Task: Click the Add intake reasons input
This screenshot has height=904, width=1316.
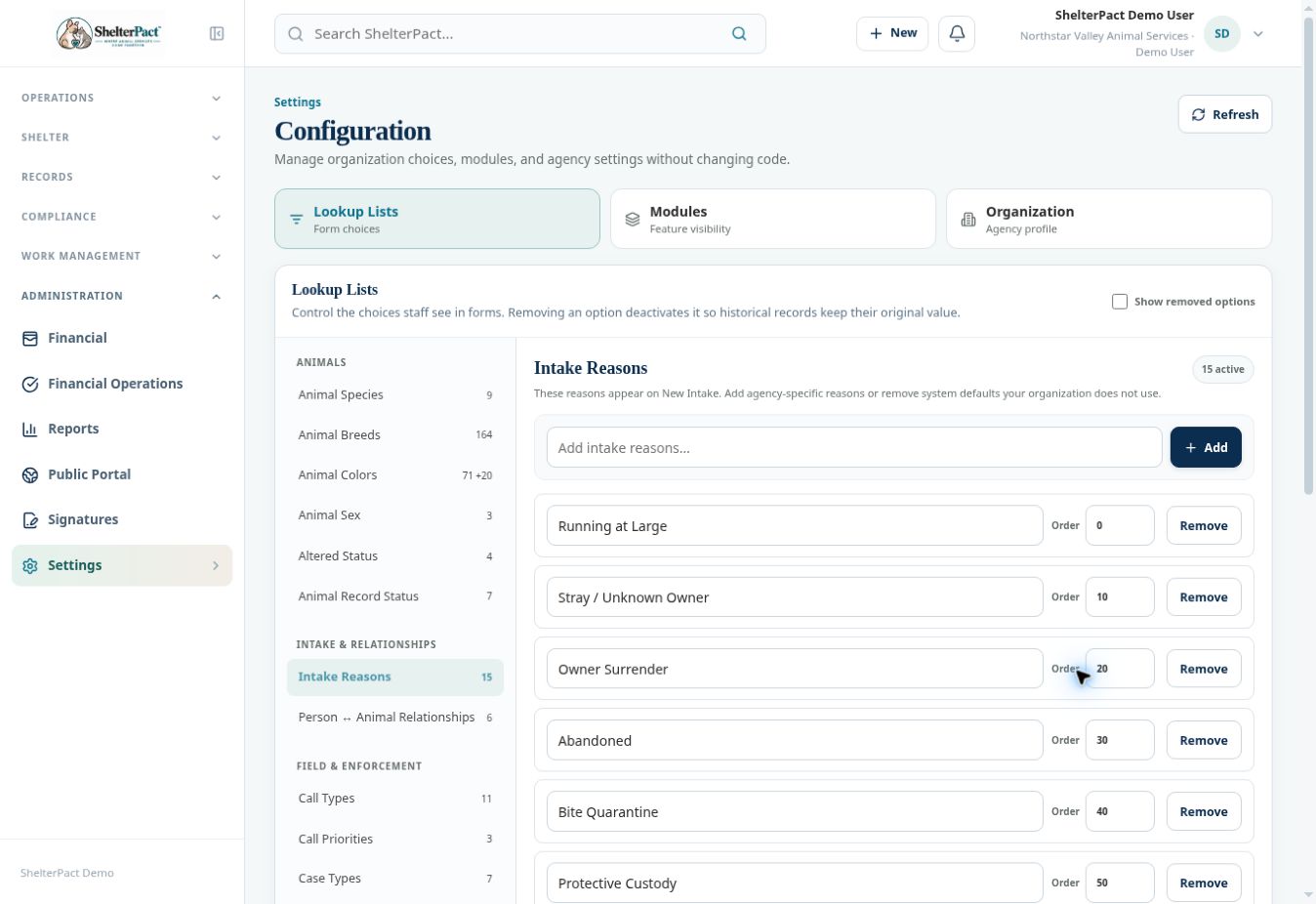Action: coord(854,447)
